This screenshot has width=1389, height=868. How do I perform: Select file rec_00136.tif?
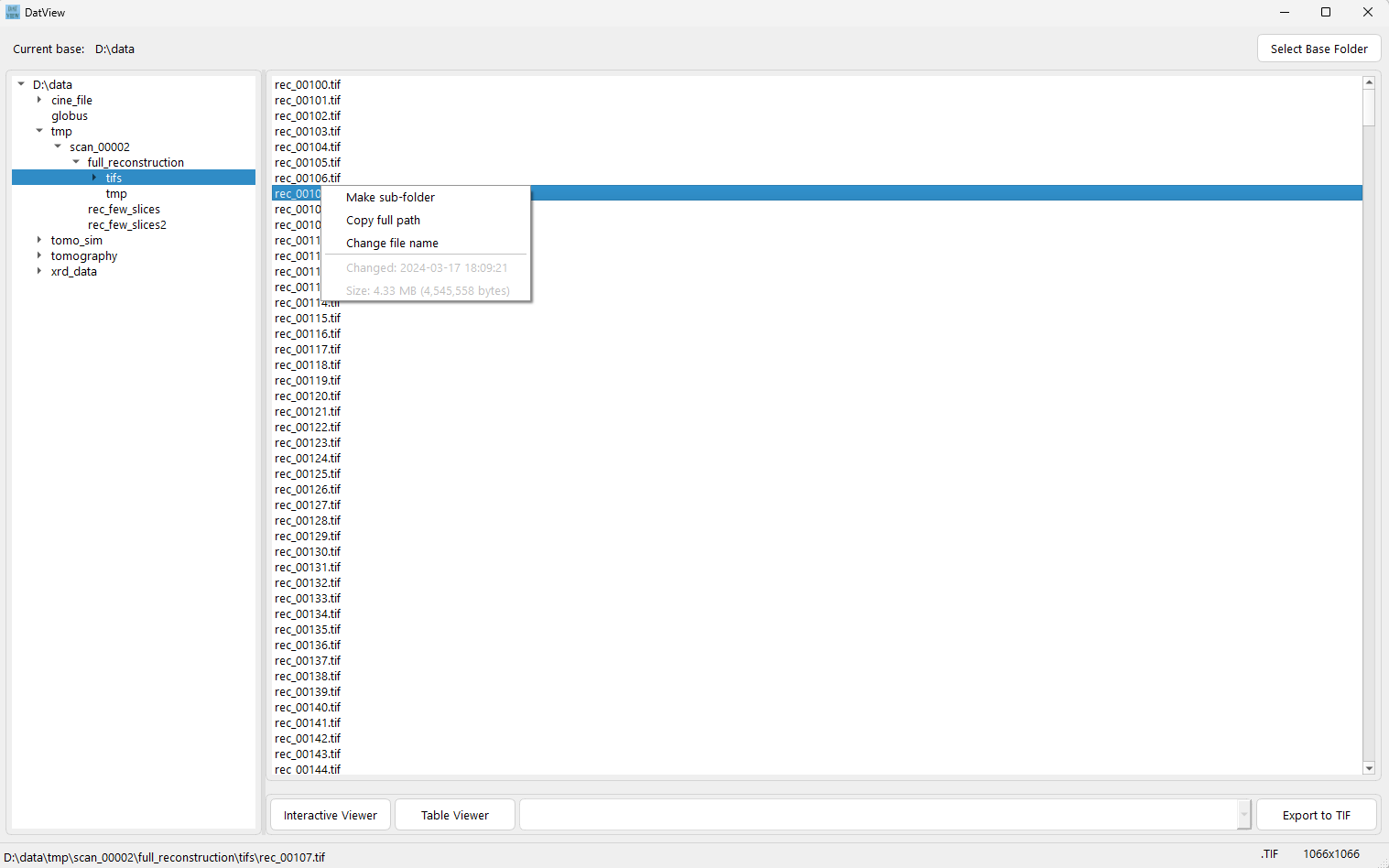pos(308,645)
